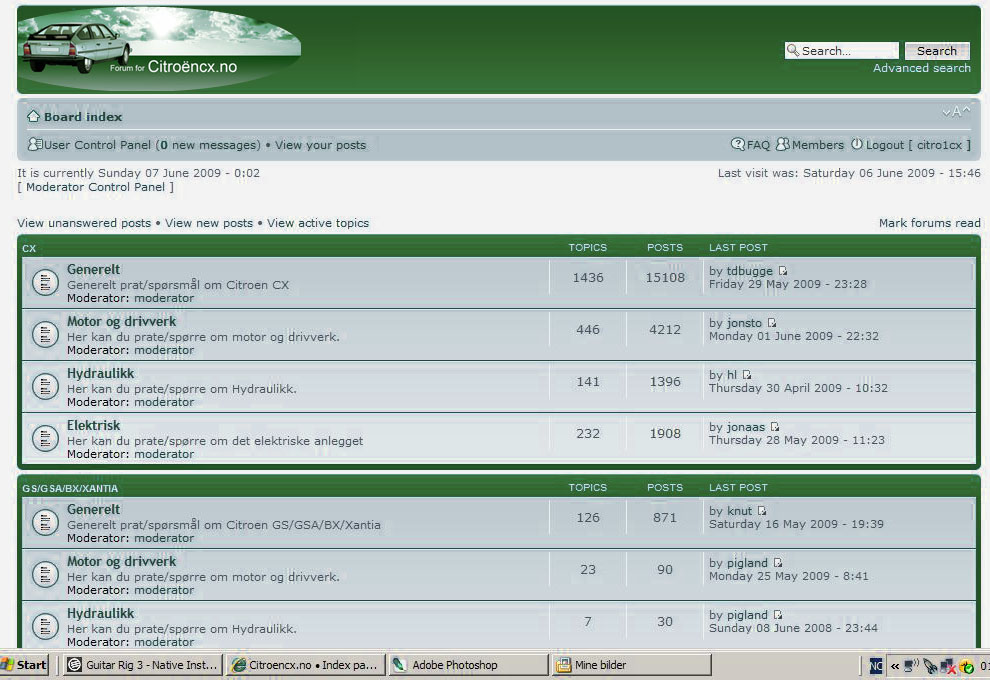View latest post icon for 08 June 2008
The height and width of the screenshot is (680, 990).
[x=778, y=614]
